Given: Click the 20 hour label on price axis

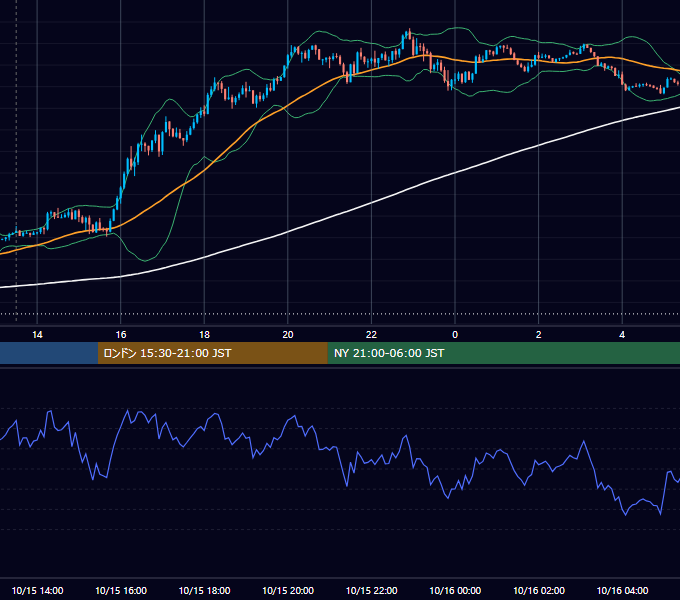Looking at the screenshot, I should [x=288, y=335].
